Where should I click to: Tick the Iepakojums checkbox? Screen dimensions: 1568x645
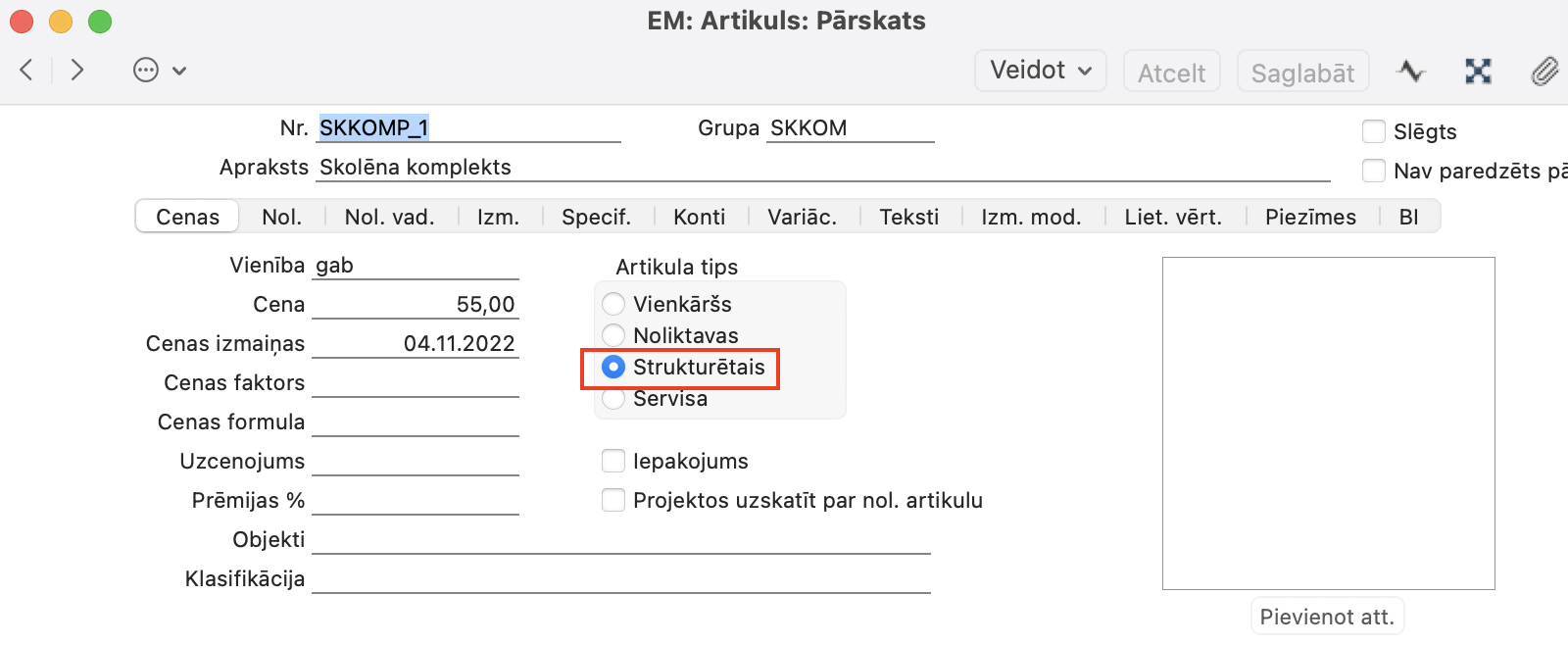(613, 461)
